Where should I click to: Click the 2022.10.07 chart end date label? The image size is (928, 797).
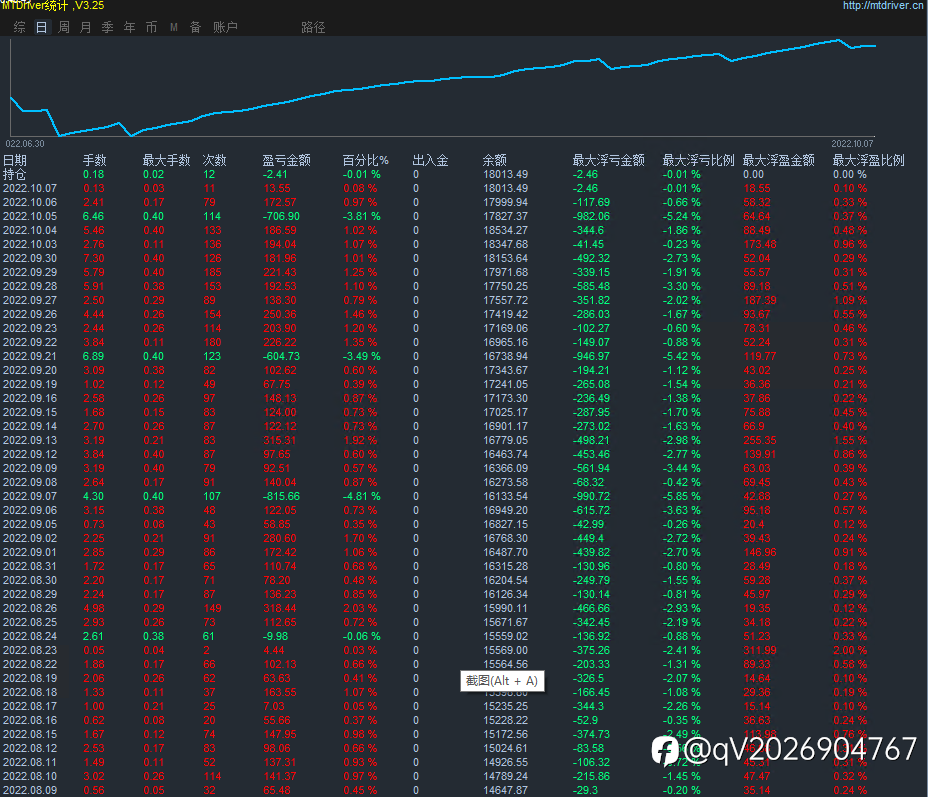pos(852,144)
